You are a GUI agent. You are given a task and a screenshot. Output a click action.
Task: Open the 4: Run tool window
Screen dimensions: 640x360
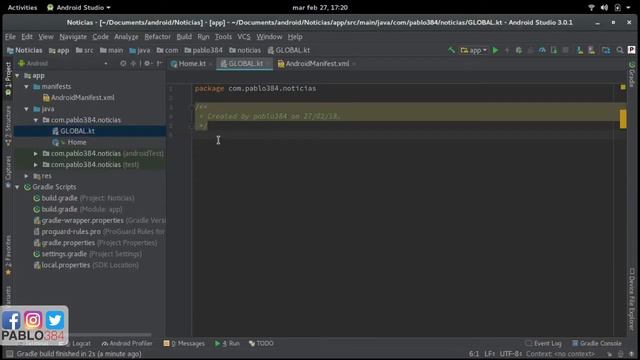click(x=227, y=344)
